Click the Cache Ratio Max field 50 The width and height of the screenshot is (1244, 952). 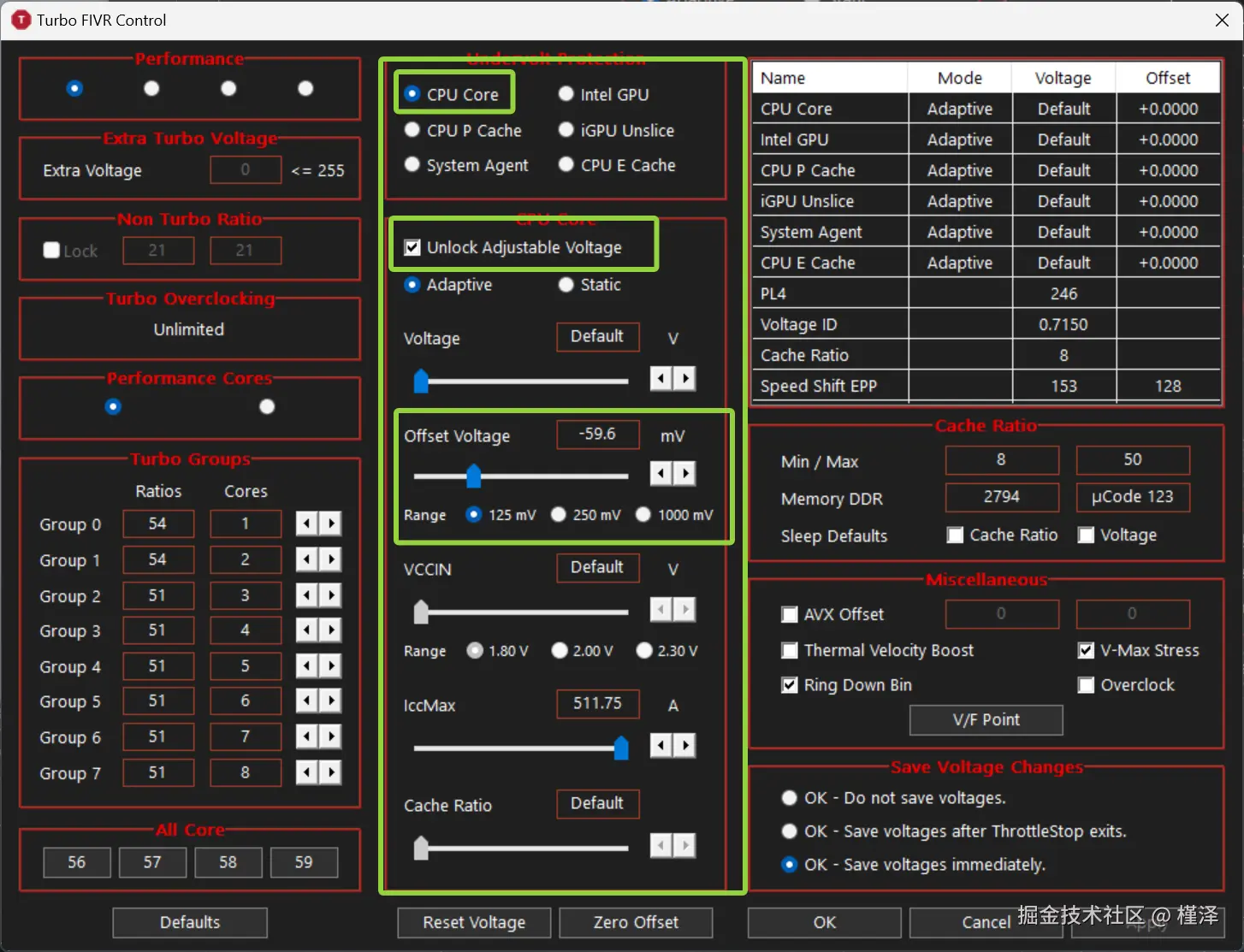click(1133, 460)
